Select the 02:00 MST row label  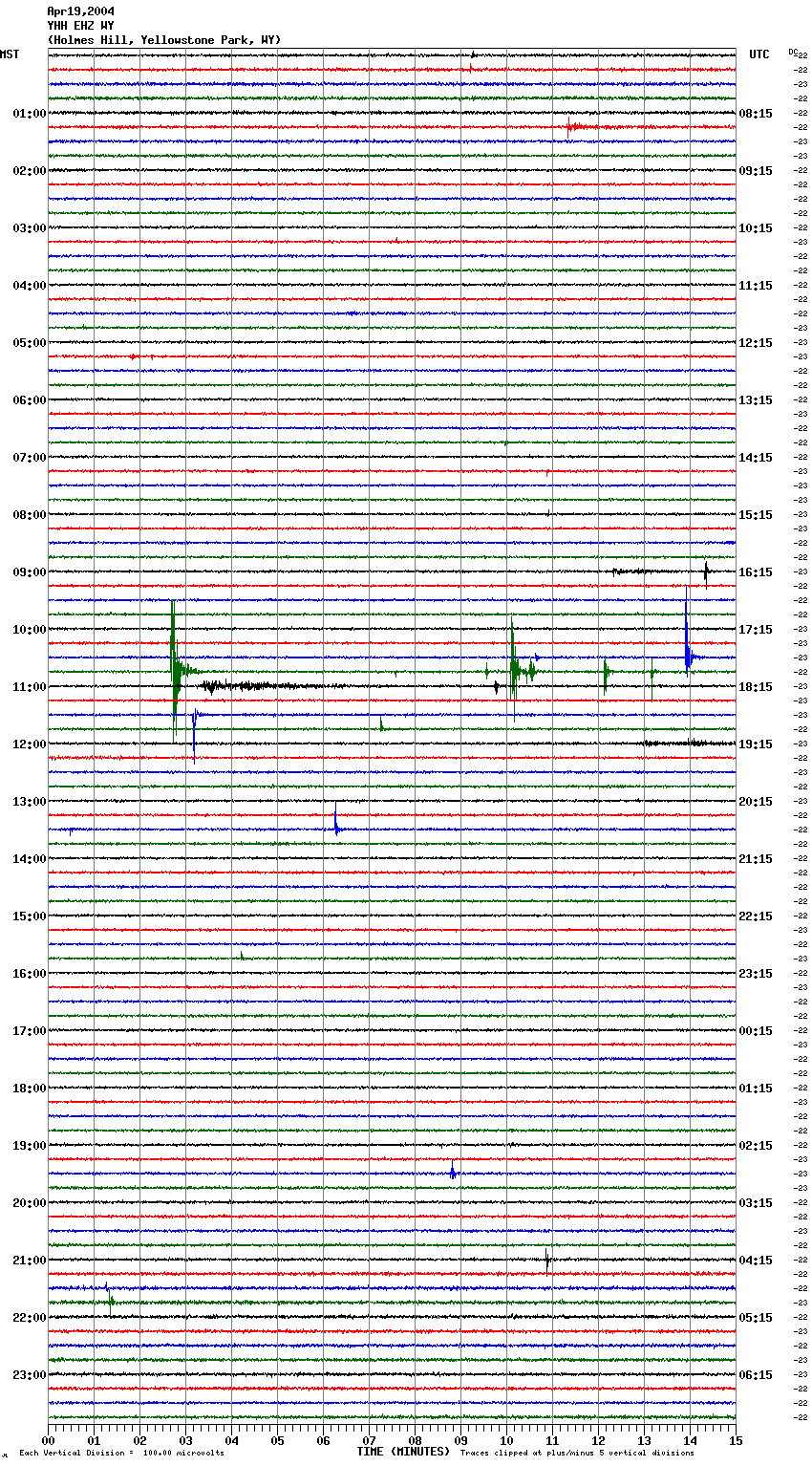pyautogui.click(x=29, y=171)
